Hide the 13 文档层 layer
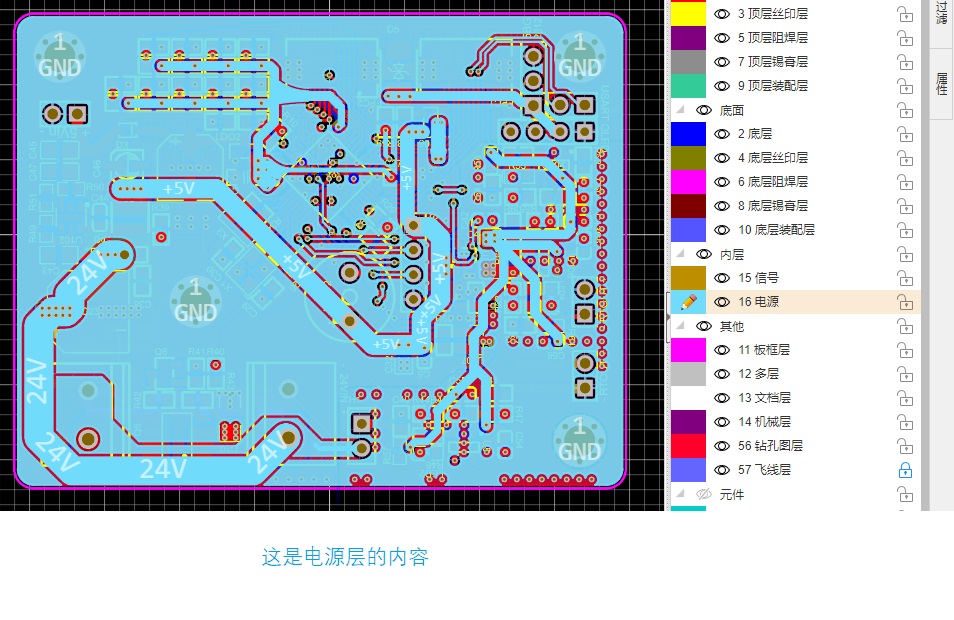This screenshot has width=954, height=620. (722, 398)
